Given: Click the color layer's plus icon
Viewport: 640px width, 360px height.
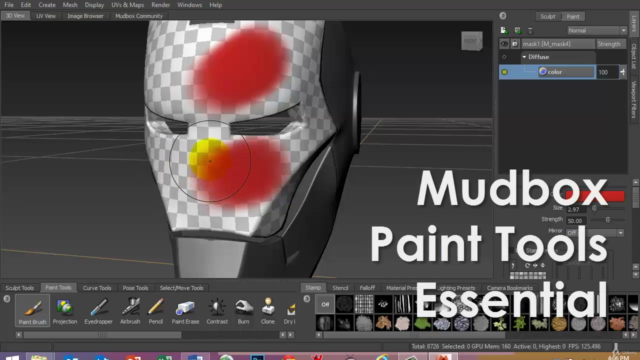Looking at the screenshot, I should click(x=622, y=72).
